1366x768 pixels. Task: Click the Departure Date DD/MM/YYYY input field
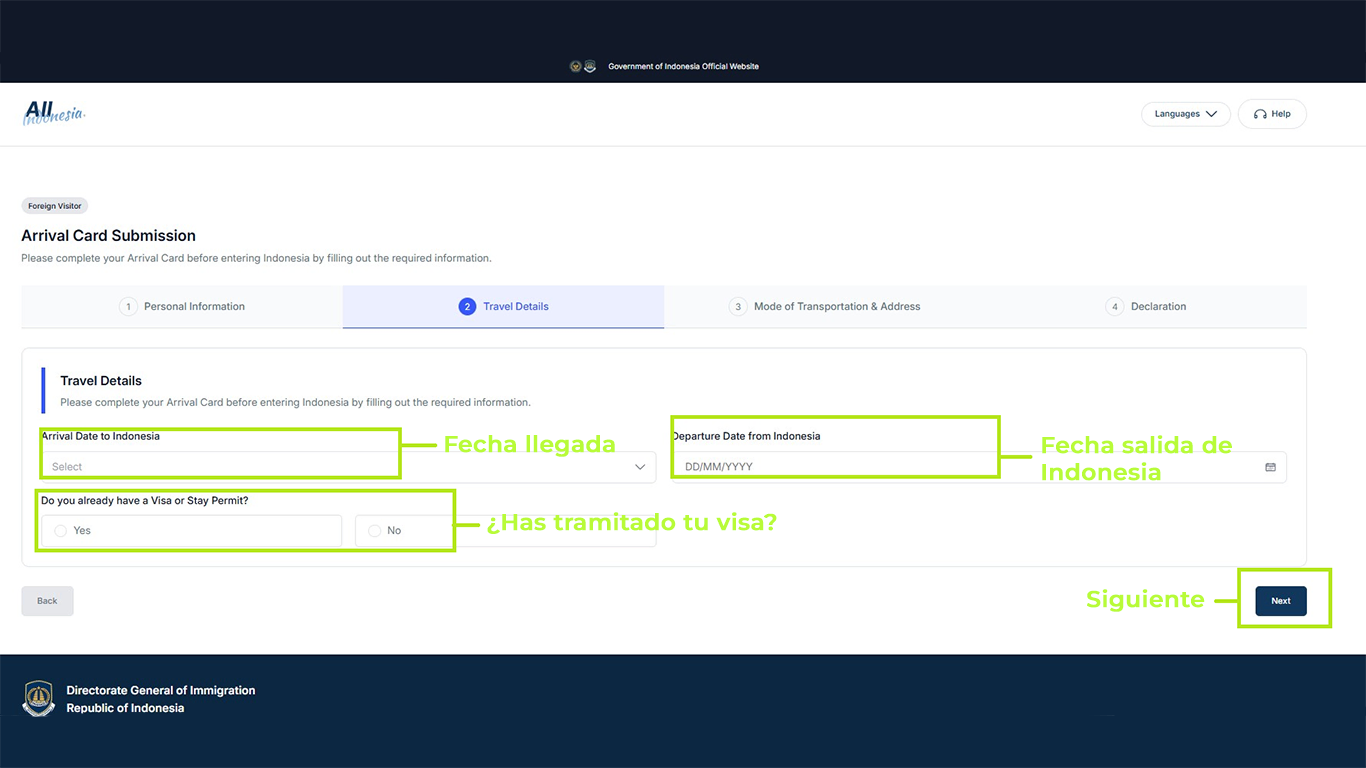[x=979, y=467]
